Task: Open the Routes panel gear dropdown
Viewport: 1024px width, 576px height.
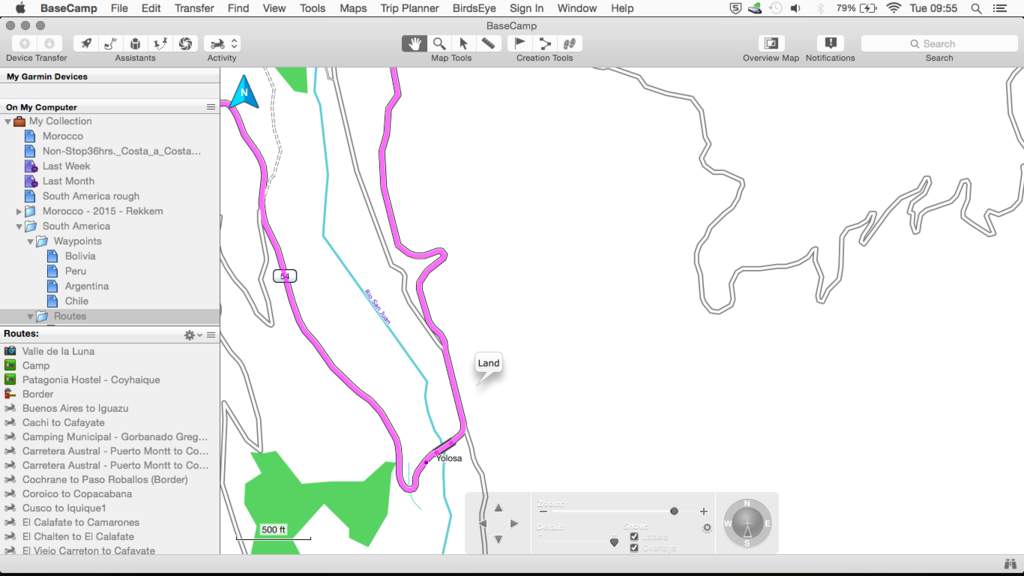Action: [193, 335]
